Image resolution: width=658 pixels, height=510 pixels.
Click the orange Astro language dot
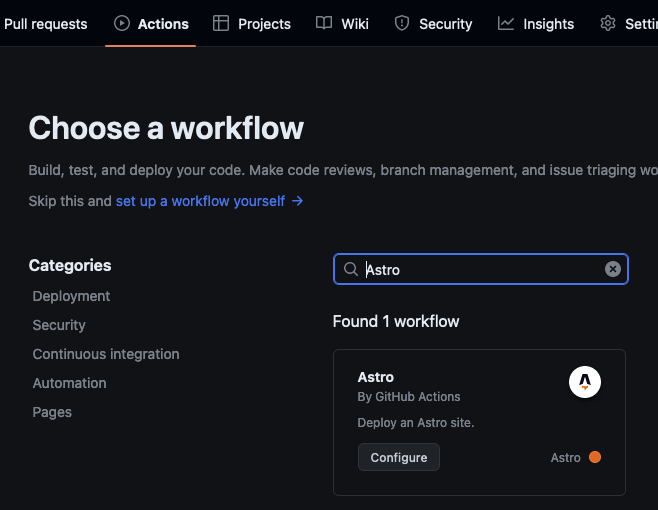click(x=595, y=457)
